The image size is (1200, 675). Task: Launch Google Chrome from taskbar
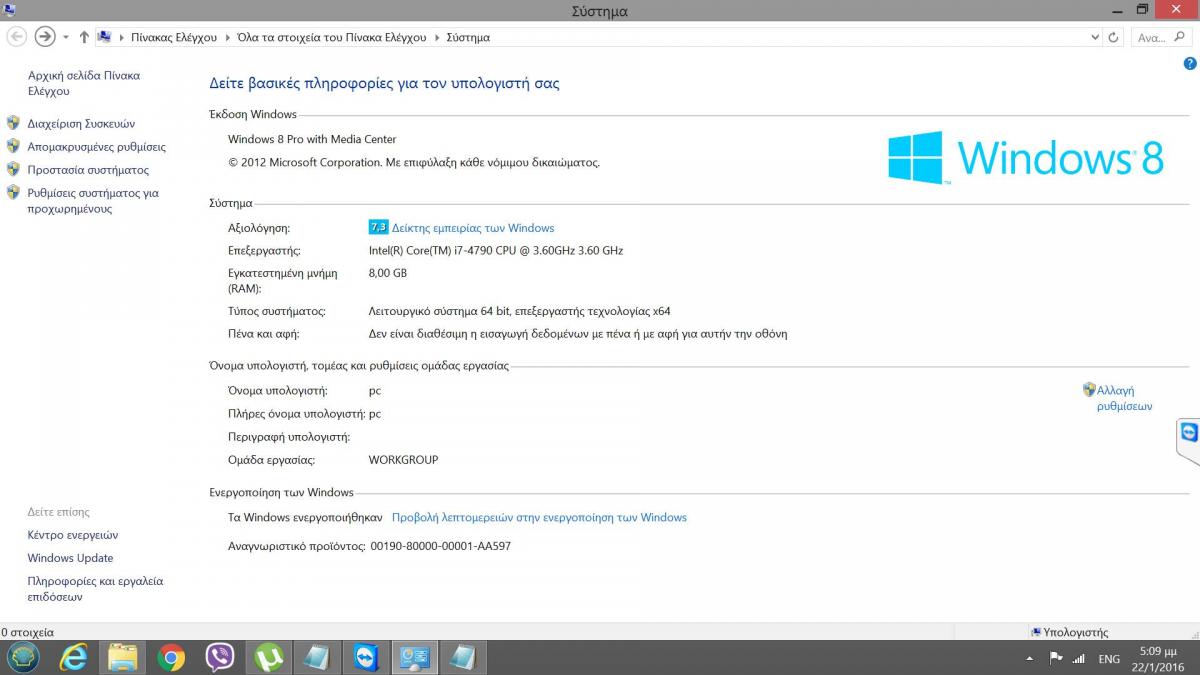point(171,657)
